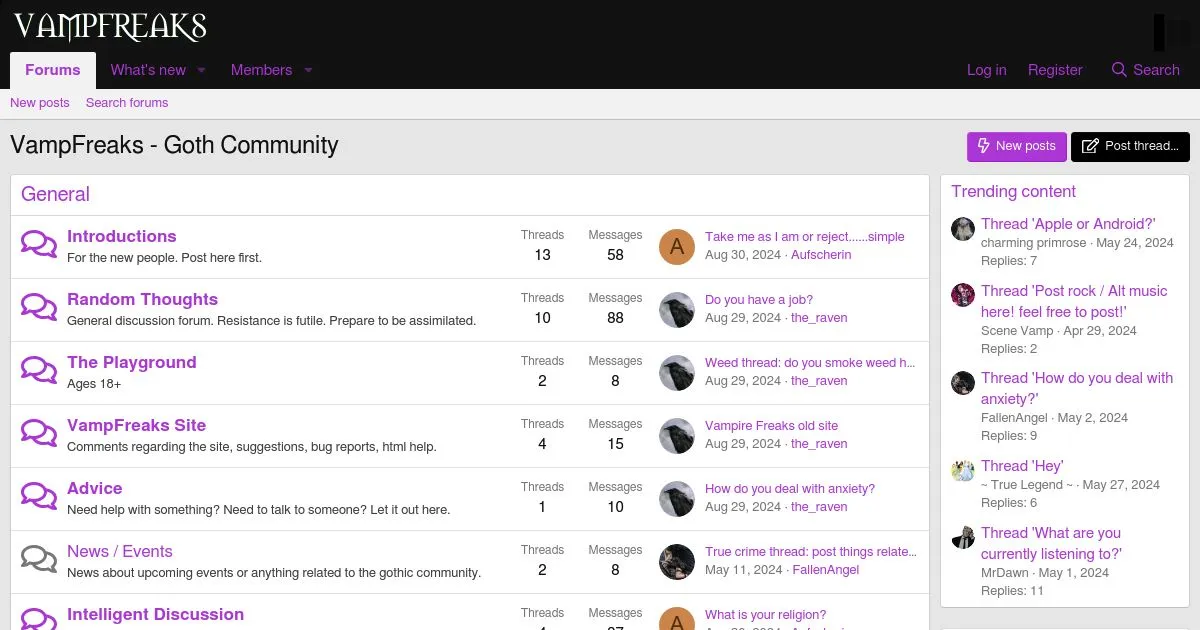The image size is (1200, 630).
Task: Click FallenAngel username in News / Events row
Action: 826,570
